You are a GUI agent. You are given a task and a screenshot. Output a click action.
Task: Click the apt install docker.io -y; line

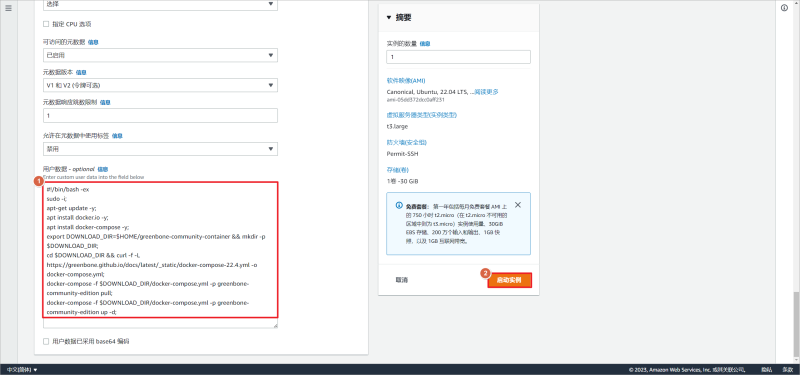[77, 217]
